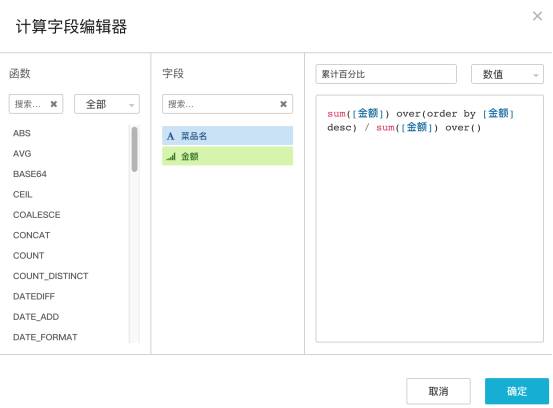Click the bar chart icon beside 金额
The image size is (553, 408).
tap(171, 156)
